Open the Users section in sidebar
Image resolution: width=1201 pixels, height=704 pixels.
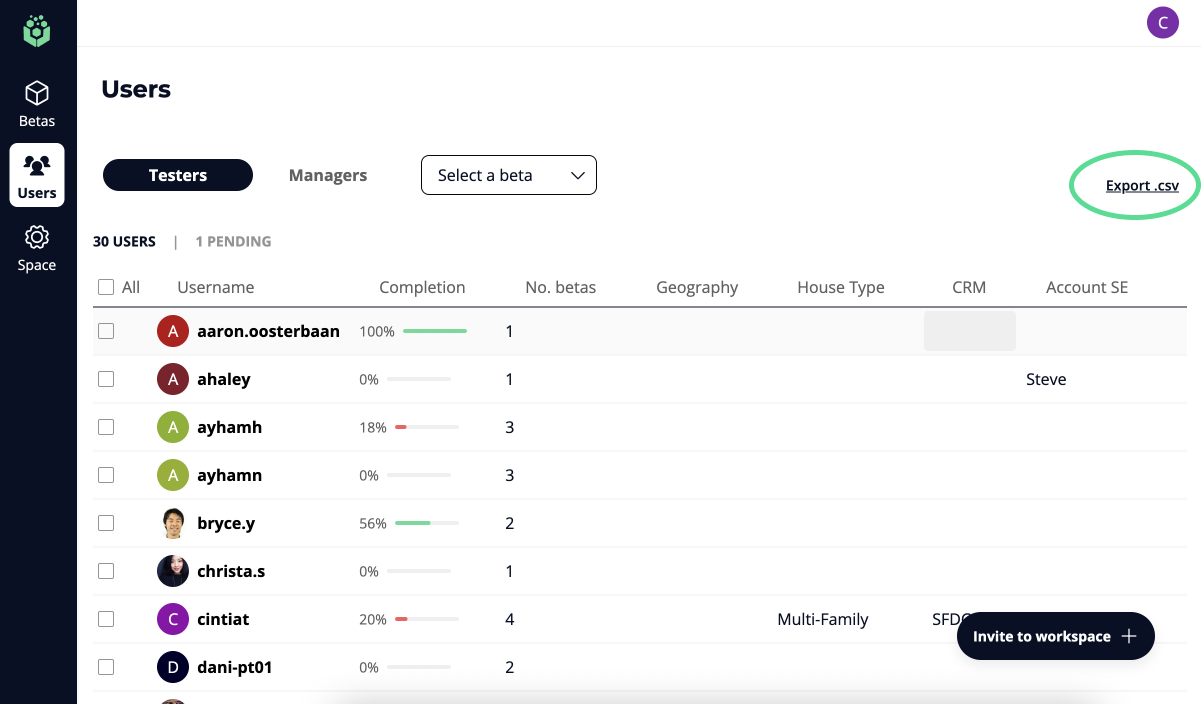click(x=37, y=175)
